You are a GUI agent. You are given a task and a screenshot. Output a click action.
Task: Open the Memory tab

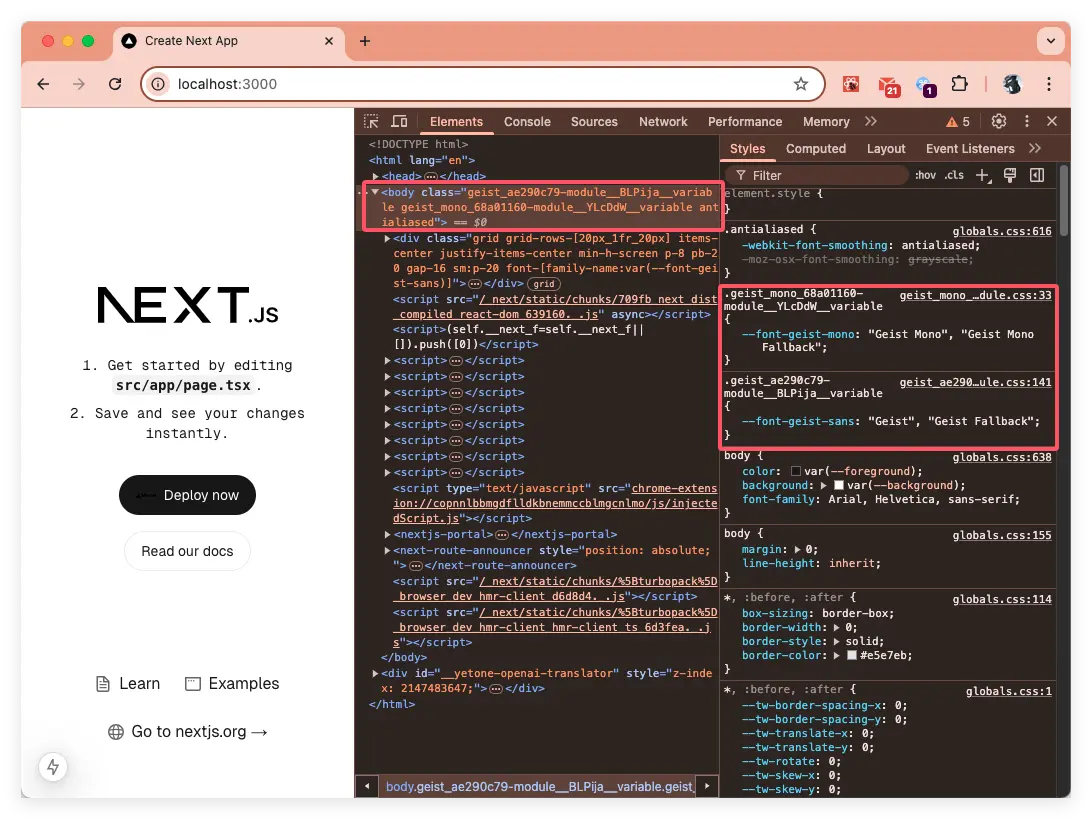click(x=826, y=121)
